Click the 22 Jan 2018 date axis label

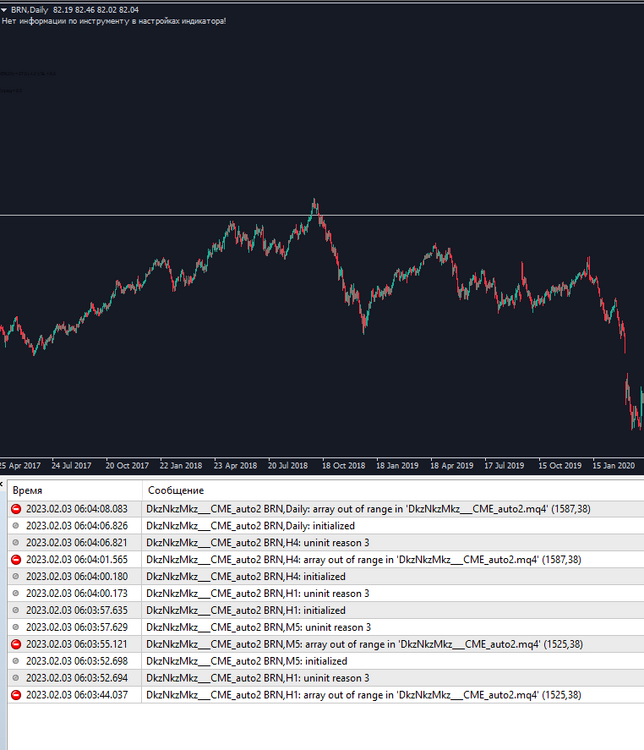tap(181, 465)
